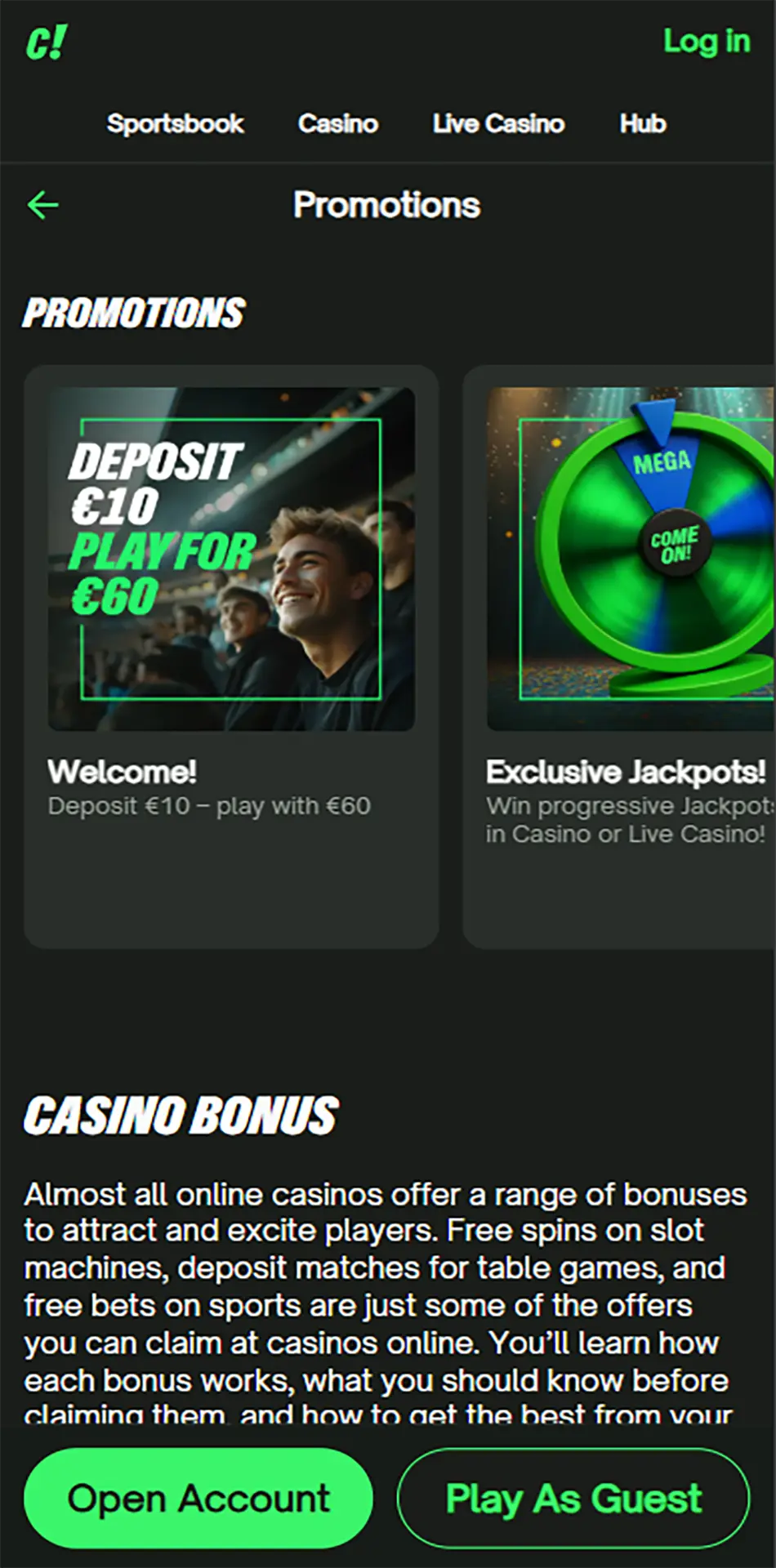
Task: Click the ComeOn C! logo icon
Action: [46, 42]
